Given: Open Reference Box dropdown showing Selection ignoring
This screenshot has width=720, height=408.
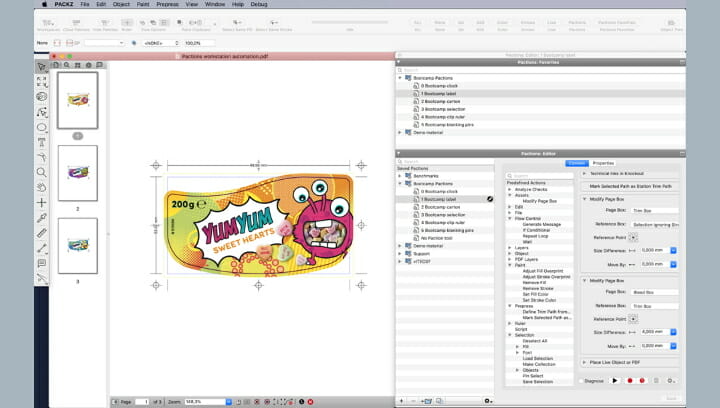Looking at the screenshot, I should (654, 224).
